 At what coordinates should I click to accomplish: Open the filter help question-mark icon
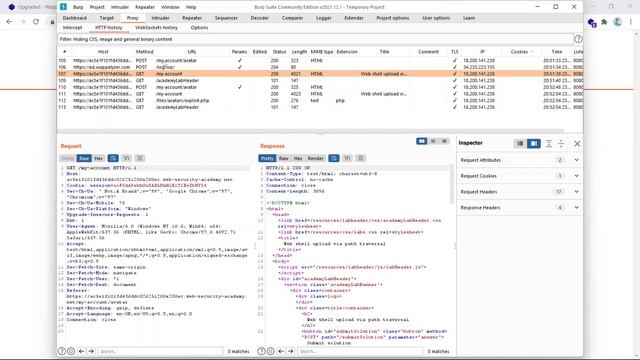tap(578, 39)
